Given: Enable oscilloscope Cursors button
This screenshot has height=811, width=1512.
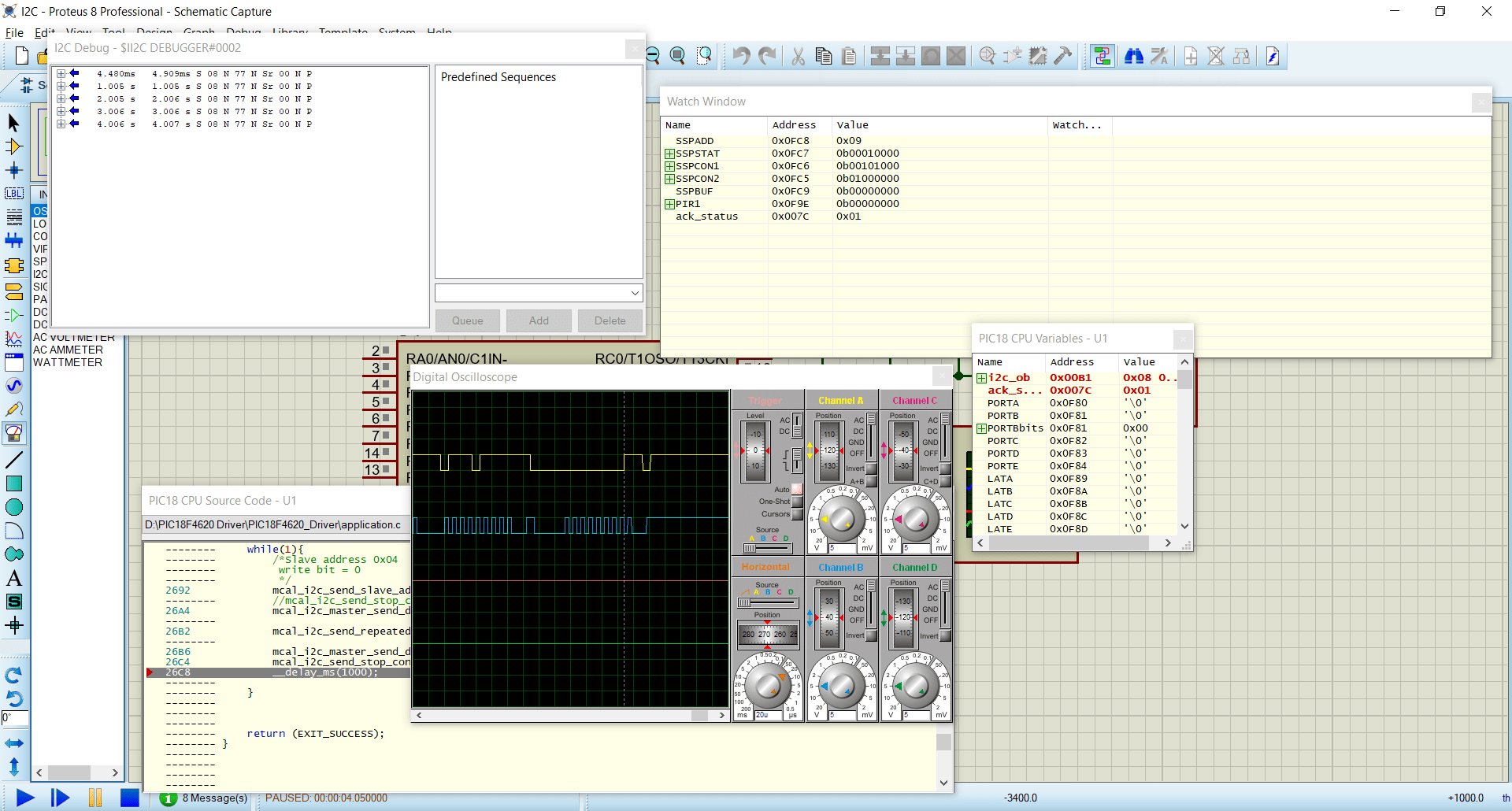Looking at the screenshot, I should coord(797,514).
